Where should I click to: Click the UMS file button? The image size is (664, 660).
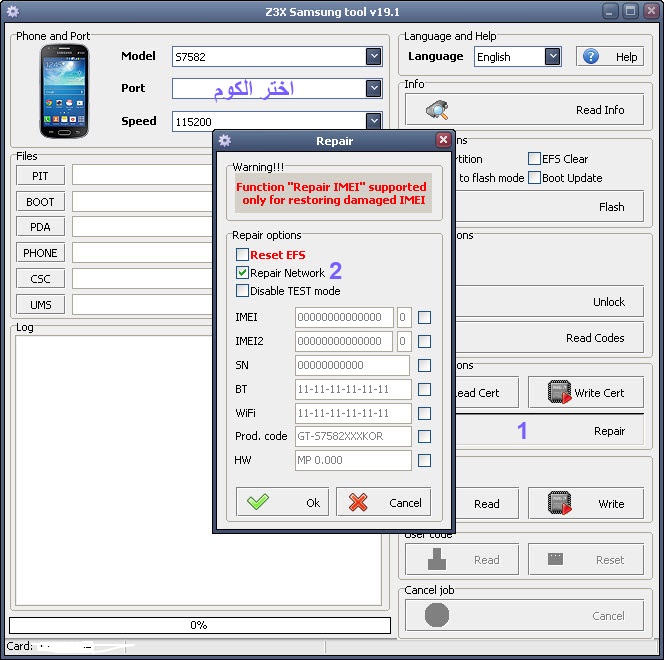[40, 304]
